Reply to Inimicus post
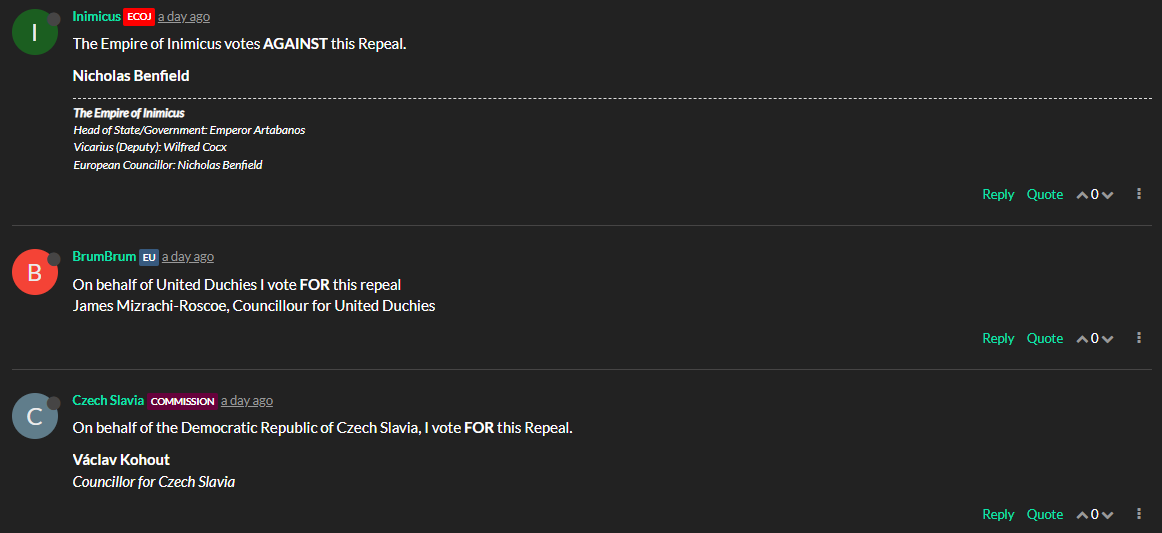Screen dimensions: 1162x533 point(998,194)
